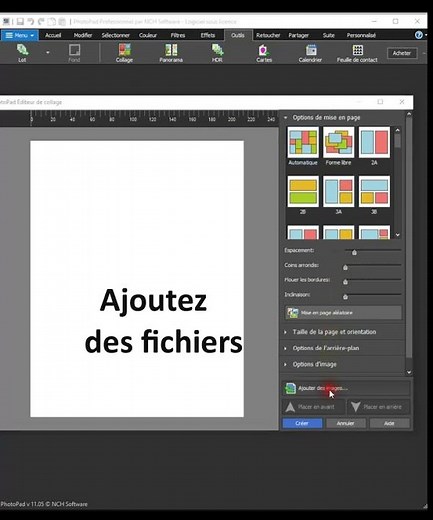Click the Save icon in the title bar
Screen dimensions: 433x520
pyautogui.click(x=20, y=22)
